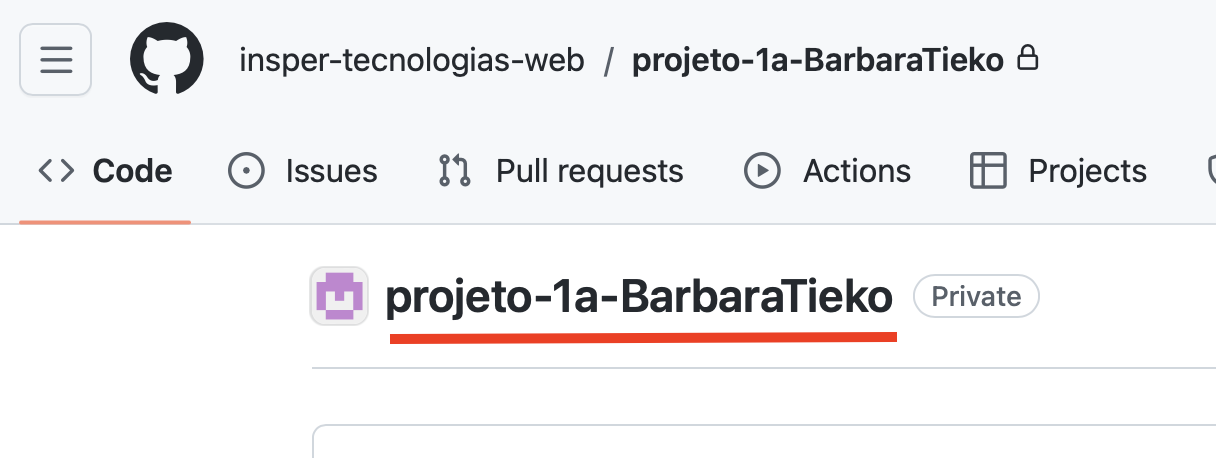The height and width of the screenshot is (458, 1216).
Task: Click the partially visible Security shield icon
Action: click(x=1209, y=171)
